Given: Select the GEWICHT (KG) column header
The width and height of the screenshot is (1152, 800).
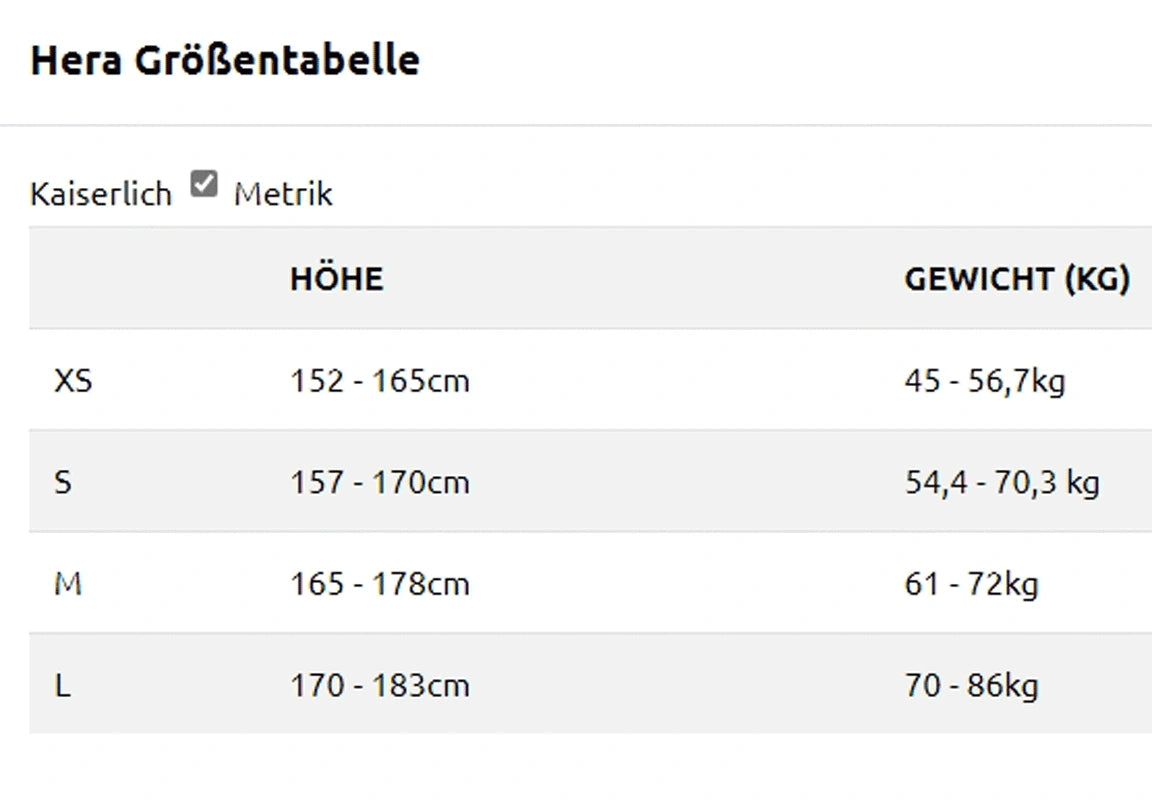Looking at the screenshot, I should (1017, 279).
